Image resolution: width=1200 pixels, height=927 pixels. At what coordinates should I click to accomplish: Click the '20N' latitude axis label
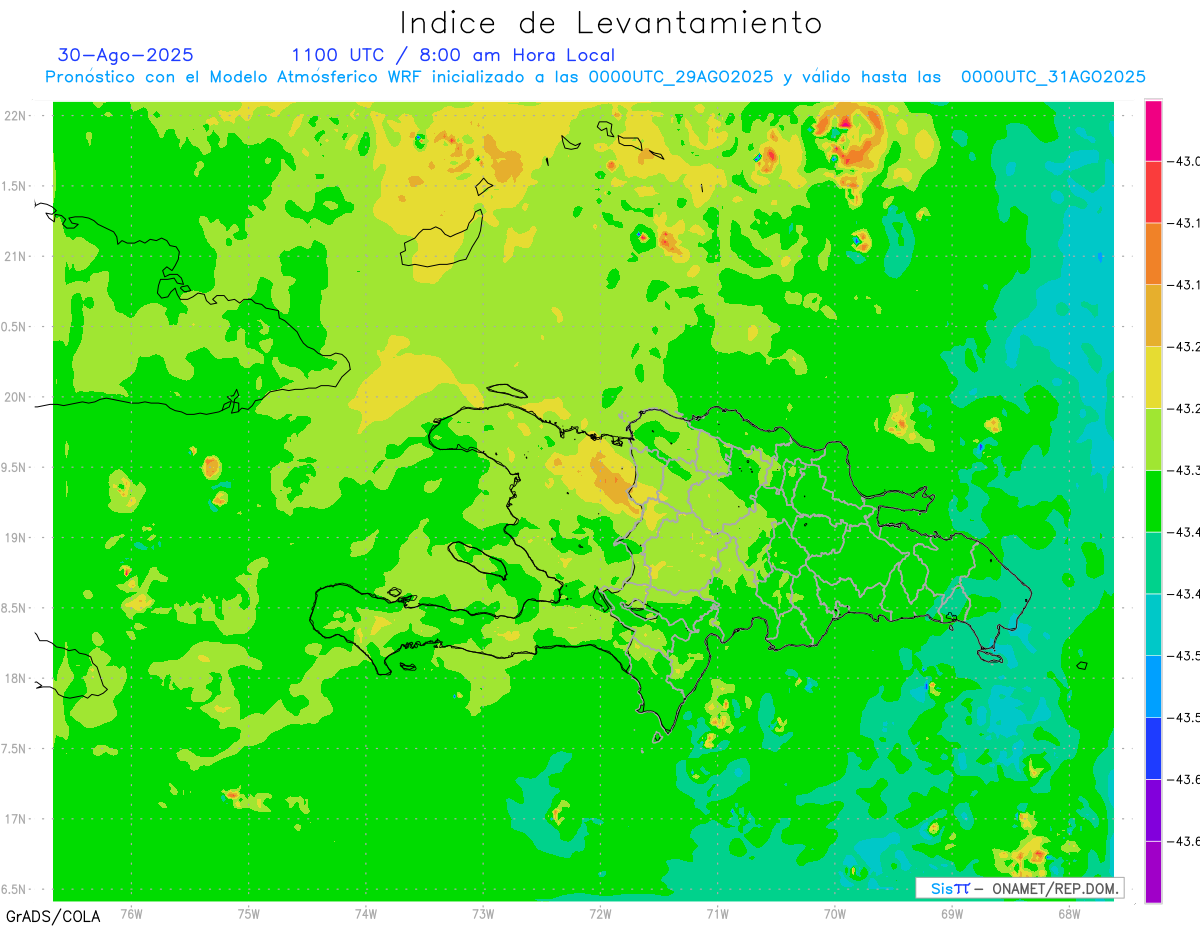coord(15,397)
